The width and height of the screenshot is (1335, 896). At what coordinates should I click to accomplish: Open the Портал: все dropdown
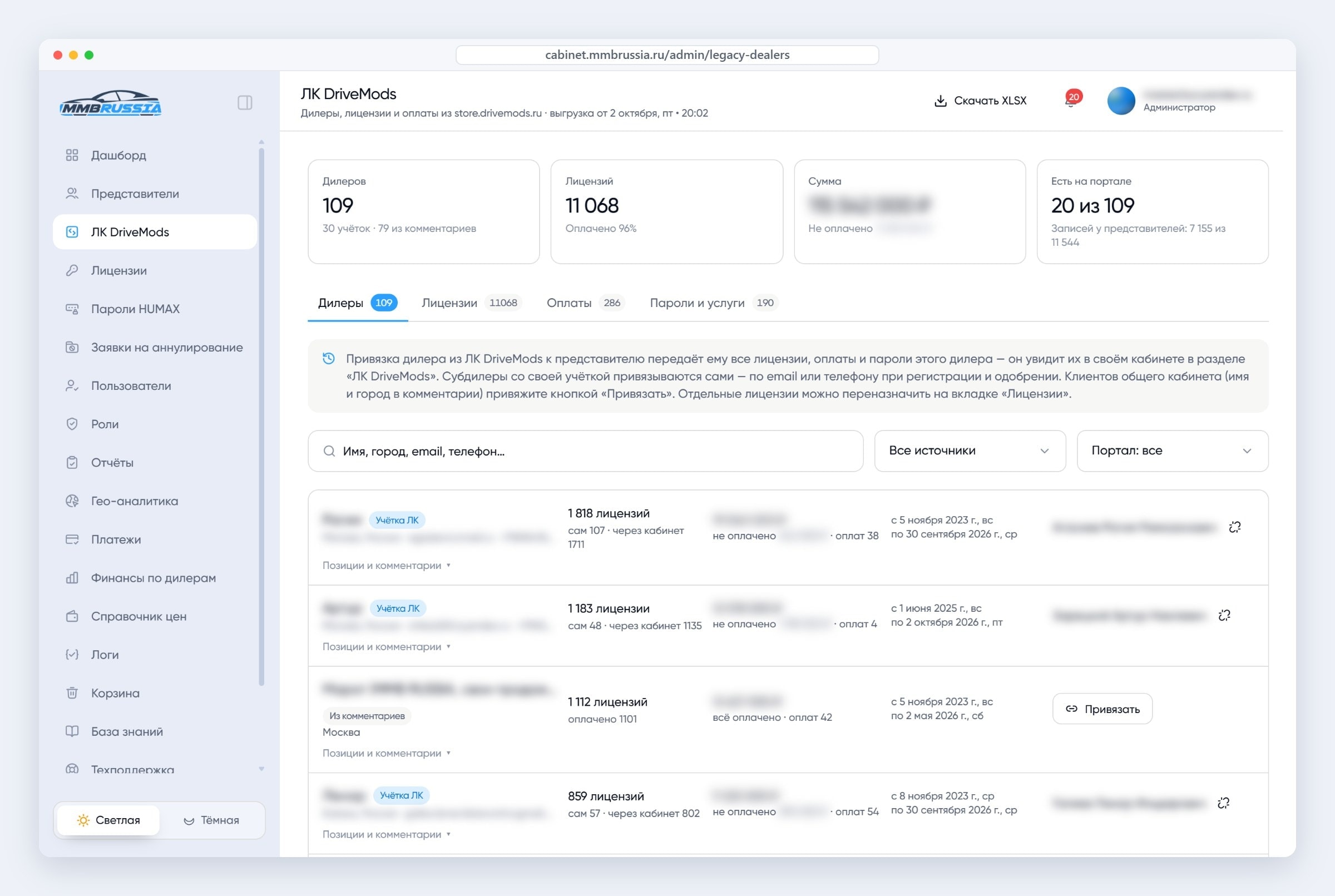point(1172,451)
